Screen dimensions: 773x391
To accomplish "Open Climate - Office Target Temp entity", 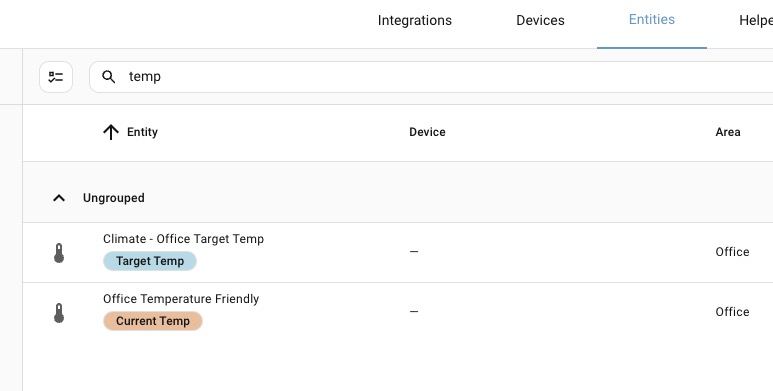I will coord(183,239).
